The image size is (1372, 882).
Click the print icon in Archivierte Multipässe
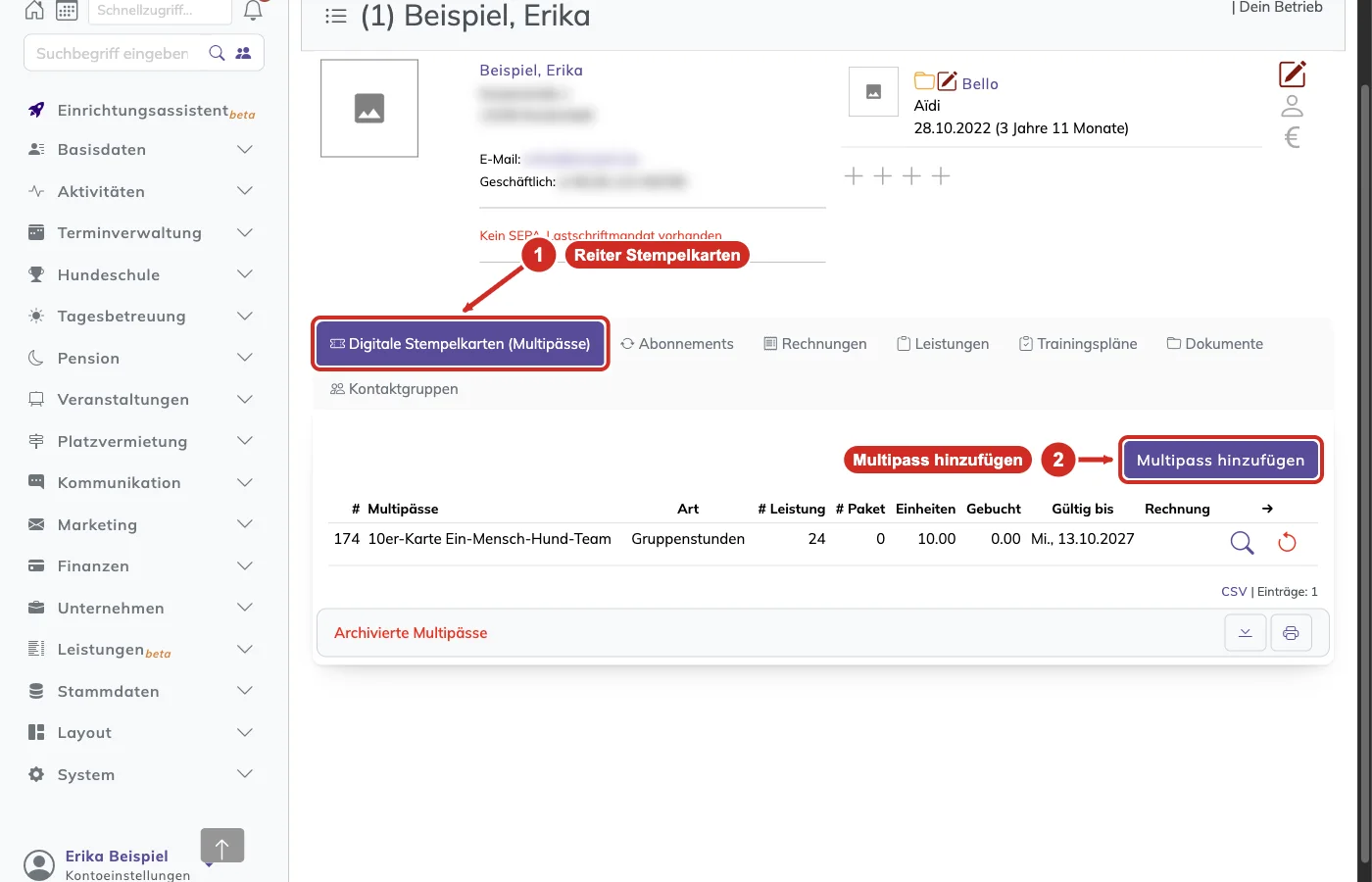click(1291, 633)
